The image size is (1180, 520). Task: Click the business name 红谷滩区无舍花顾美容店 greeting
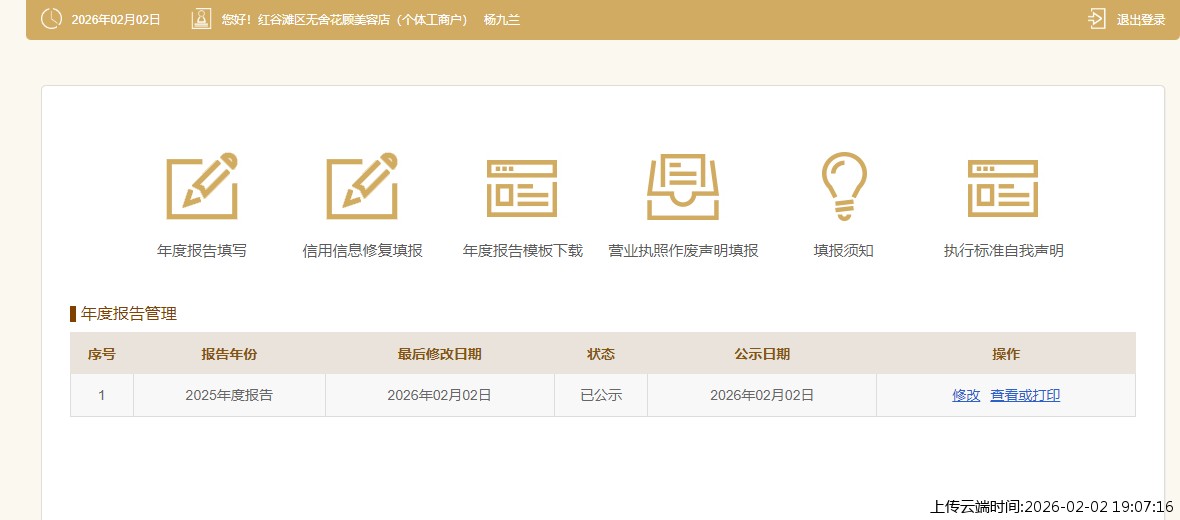tap(347, 20)
